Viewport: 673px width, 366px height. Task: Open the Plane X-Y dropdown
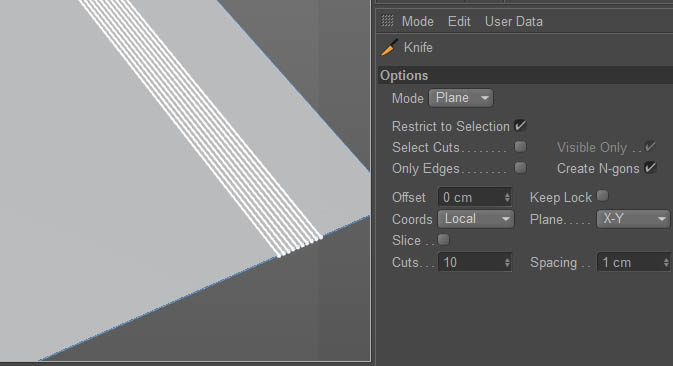click(633, 219)
